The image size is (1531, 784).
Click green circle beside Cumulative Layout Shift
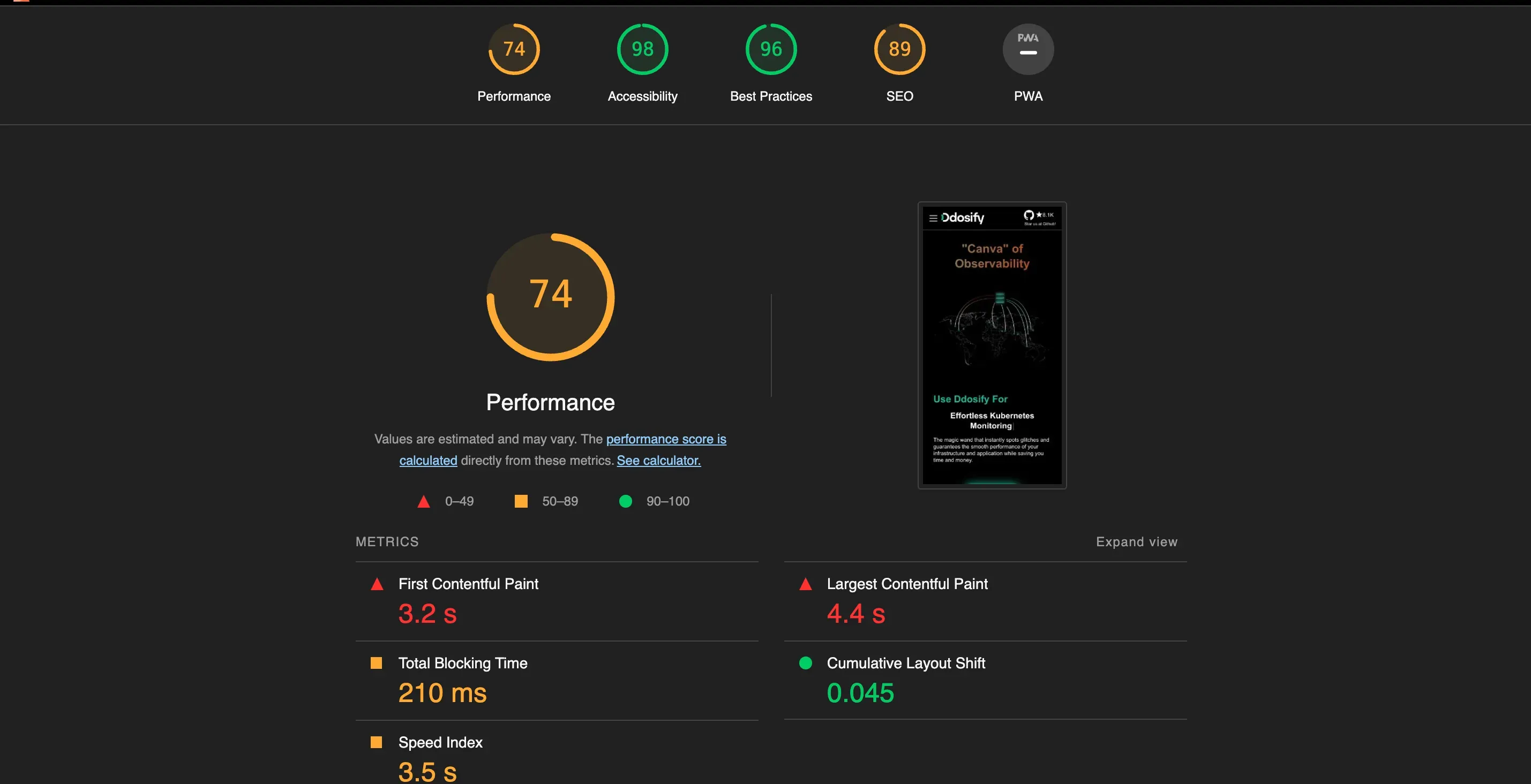pyautogui.click(x=805, y=663)
